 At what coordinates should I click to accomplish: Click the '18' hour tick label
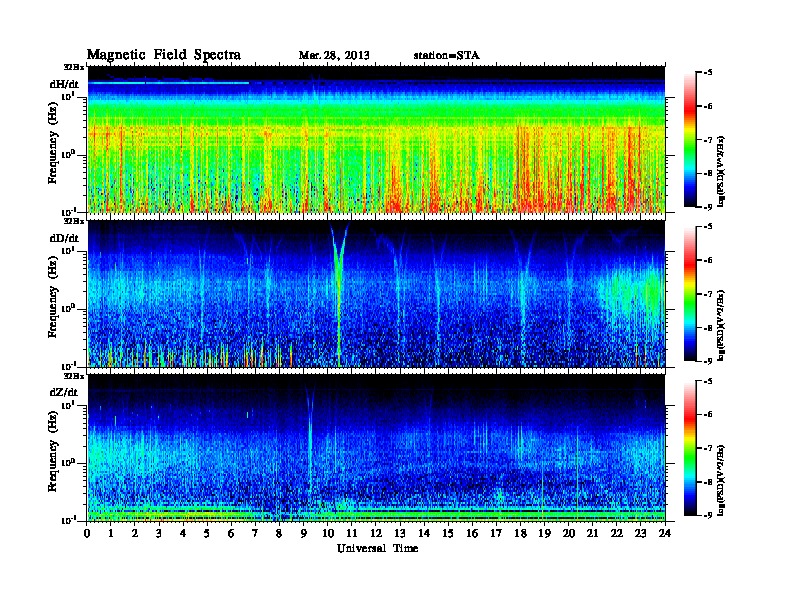pos(520,533)
